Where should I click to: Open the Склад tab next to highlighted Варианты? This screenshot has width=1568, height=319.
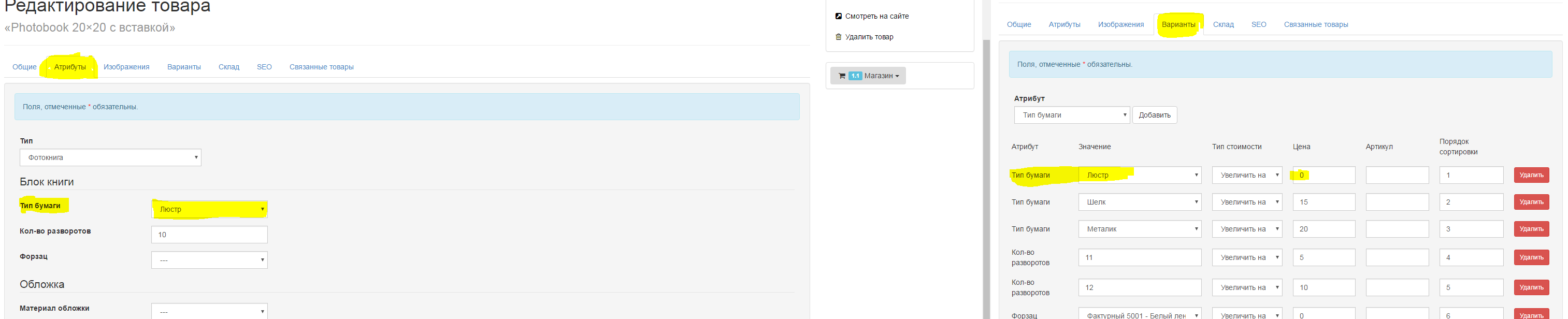coord(1223,25)
